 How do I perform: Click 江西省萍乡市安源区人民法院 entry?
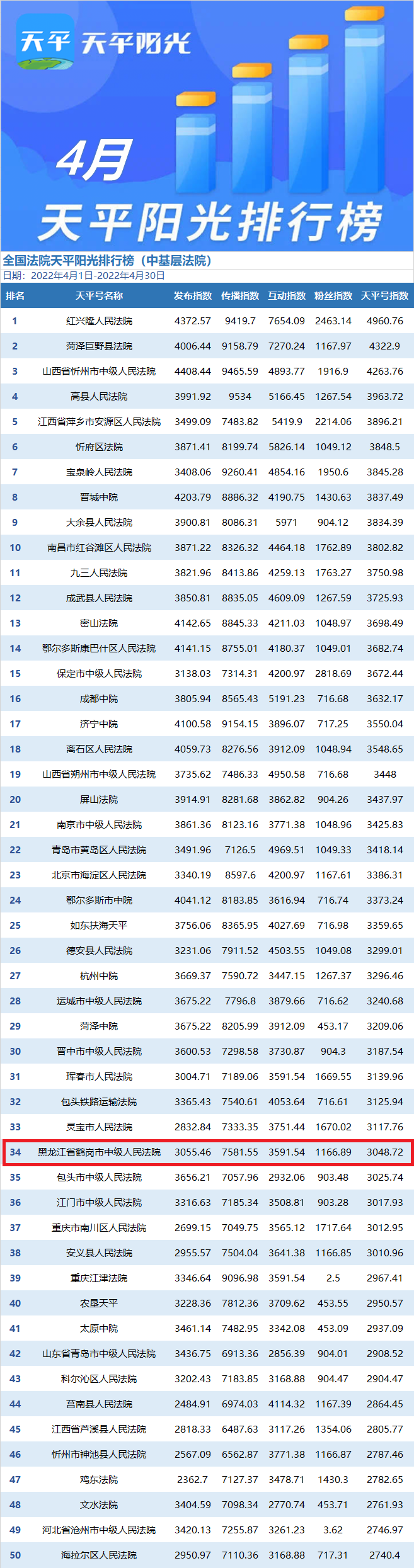coord(99,421)
